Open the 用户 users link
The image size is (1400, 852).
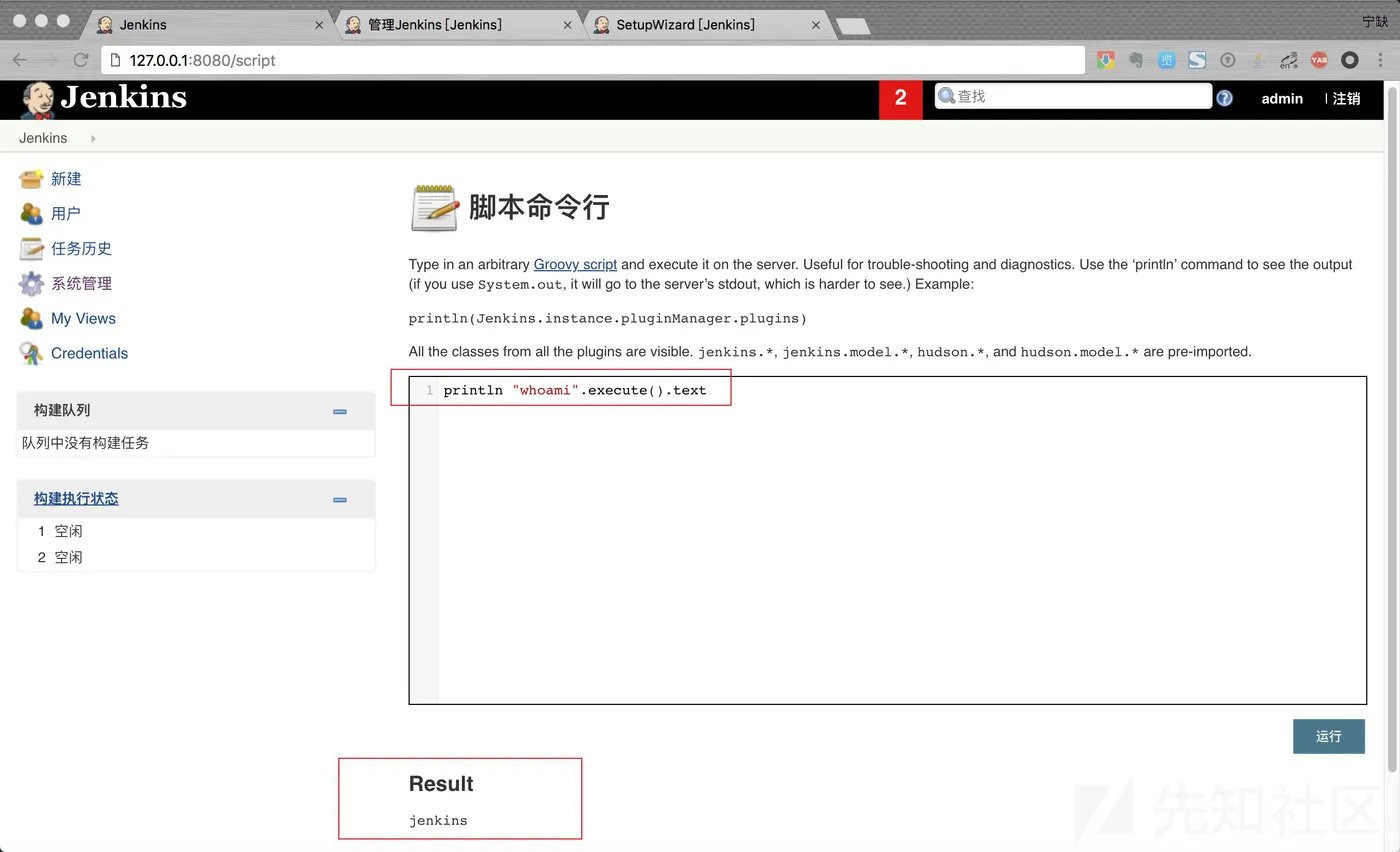pyautogui.click(x=66, y=214)
